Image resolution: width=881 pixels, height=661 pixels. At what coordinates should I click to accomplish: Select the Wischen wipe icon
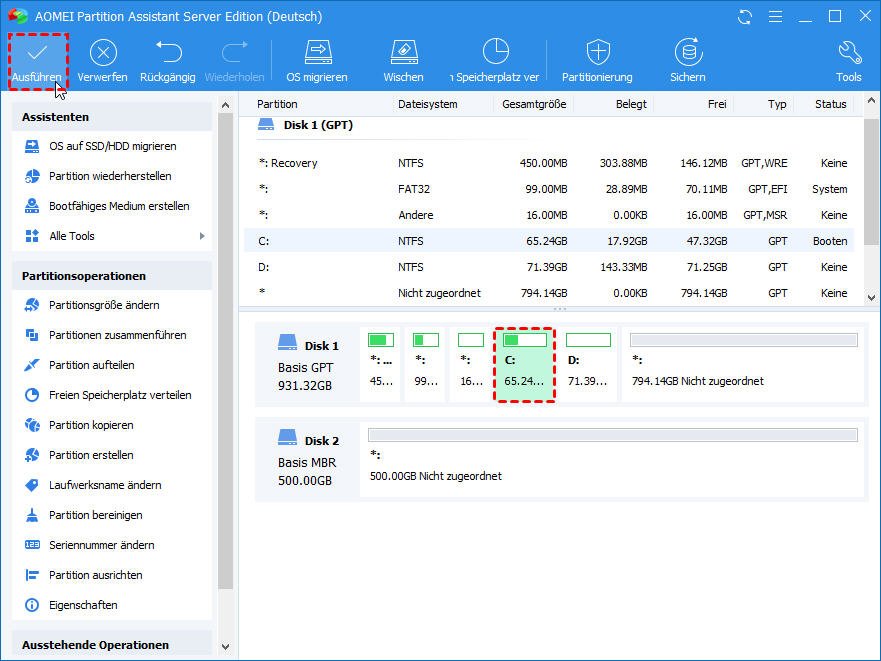click(403, 54)
